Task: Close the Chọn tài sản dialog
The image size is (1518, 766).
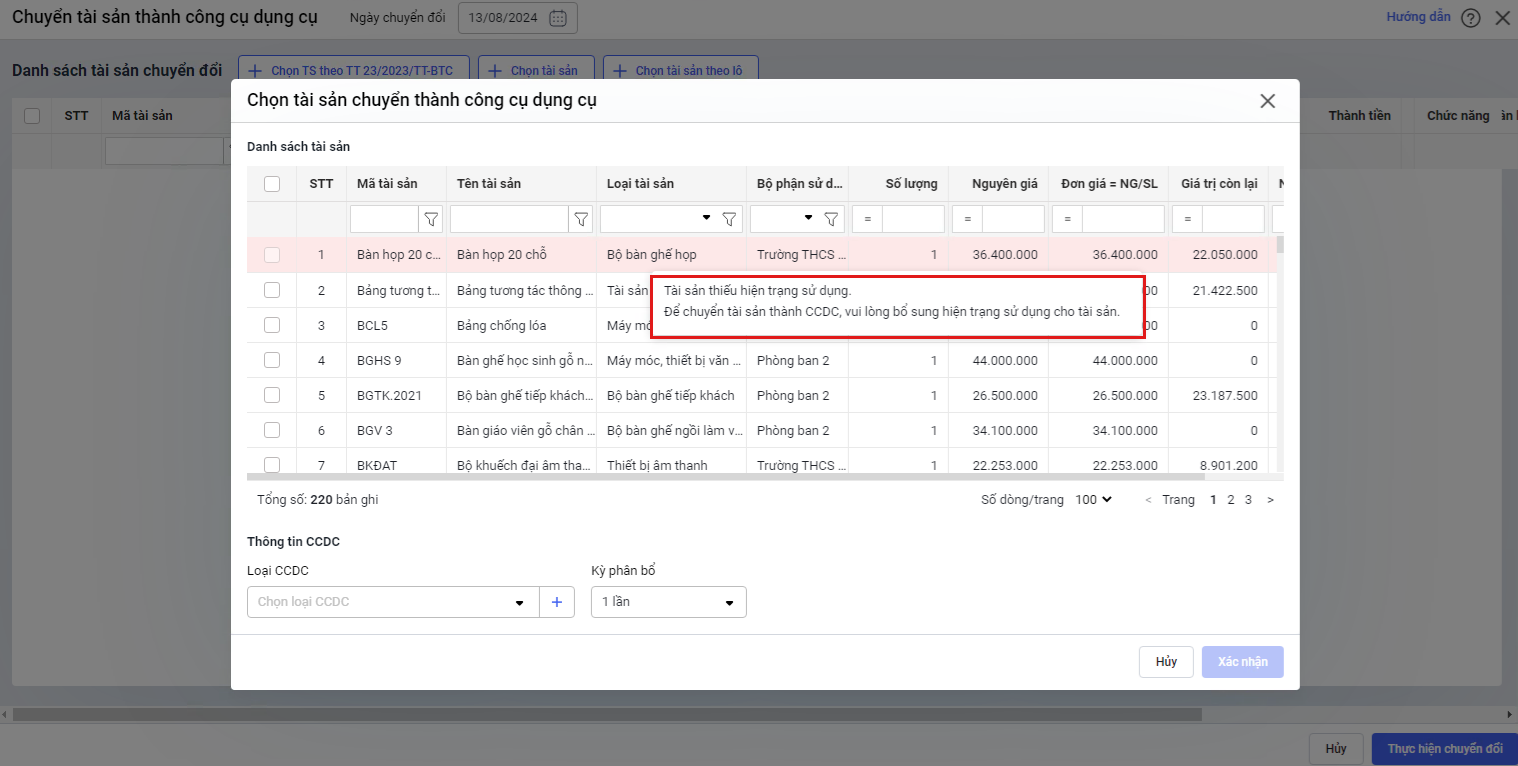Action: tap(1267, 101)
